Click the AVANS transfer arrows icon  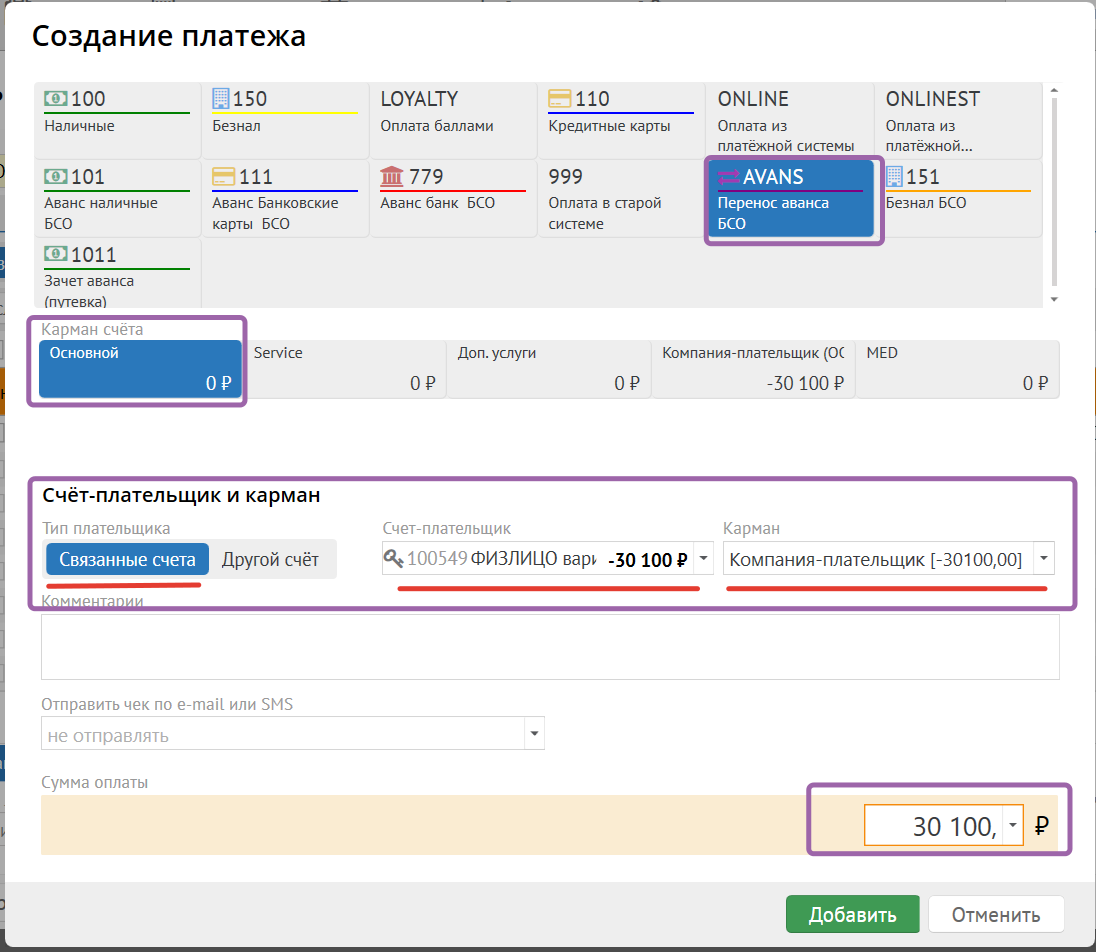click(x=729, y=177)
